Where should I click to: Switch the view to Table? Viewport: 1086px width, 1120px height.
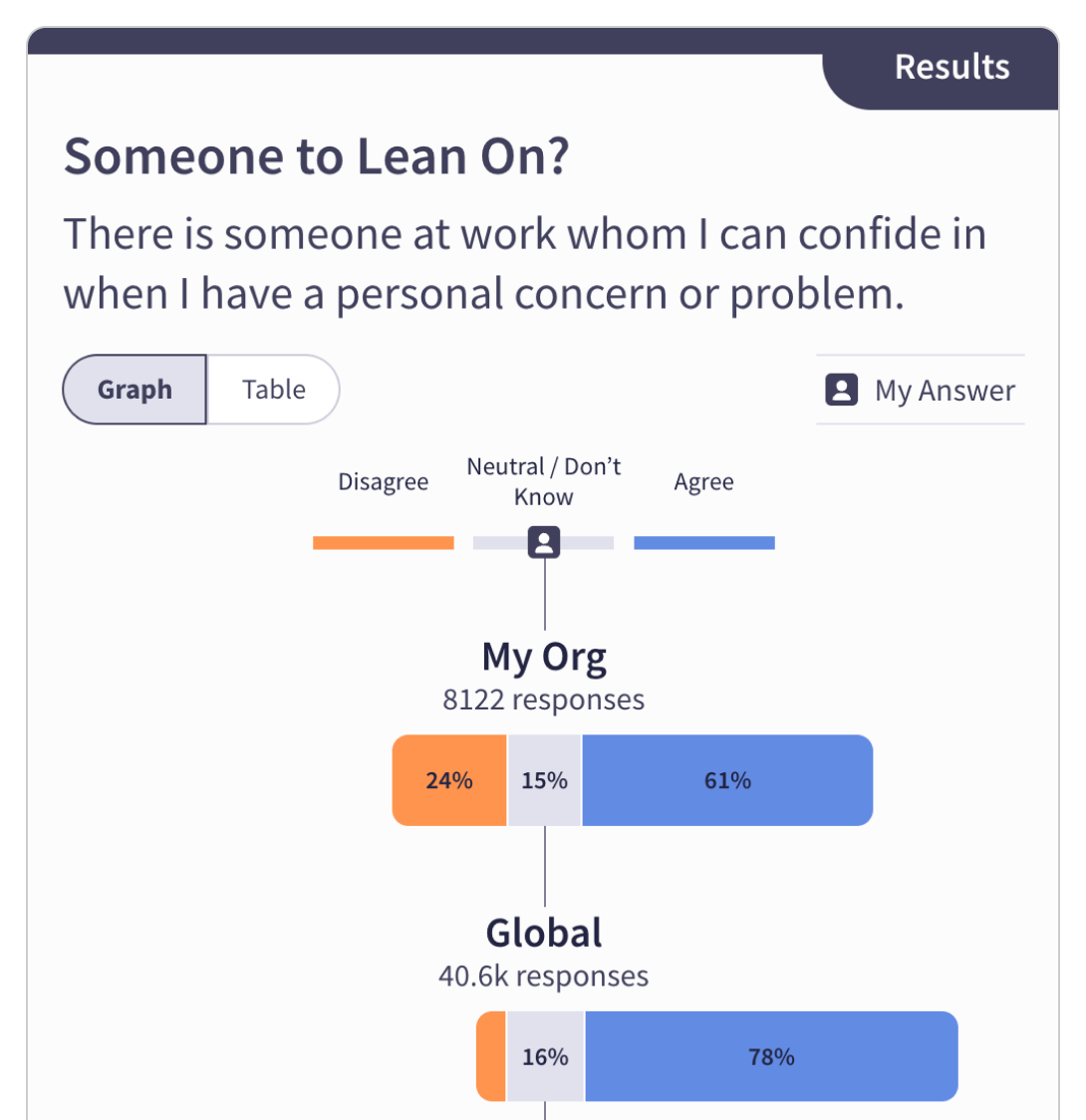click(273, 390)
